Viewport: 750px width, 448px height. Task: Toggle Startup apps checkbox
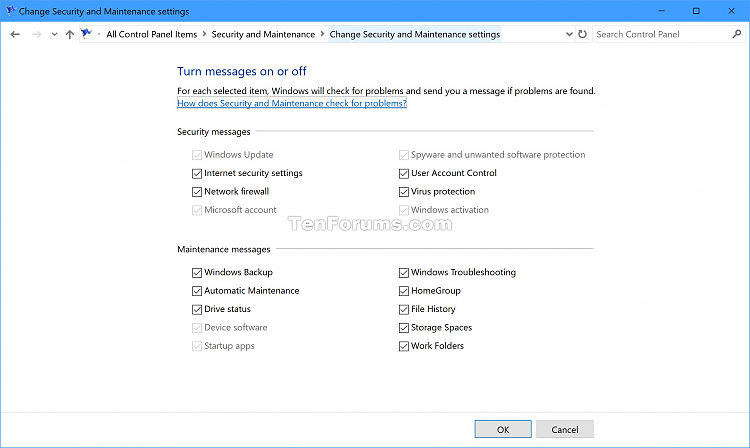click(x=197, y=346)
